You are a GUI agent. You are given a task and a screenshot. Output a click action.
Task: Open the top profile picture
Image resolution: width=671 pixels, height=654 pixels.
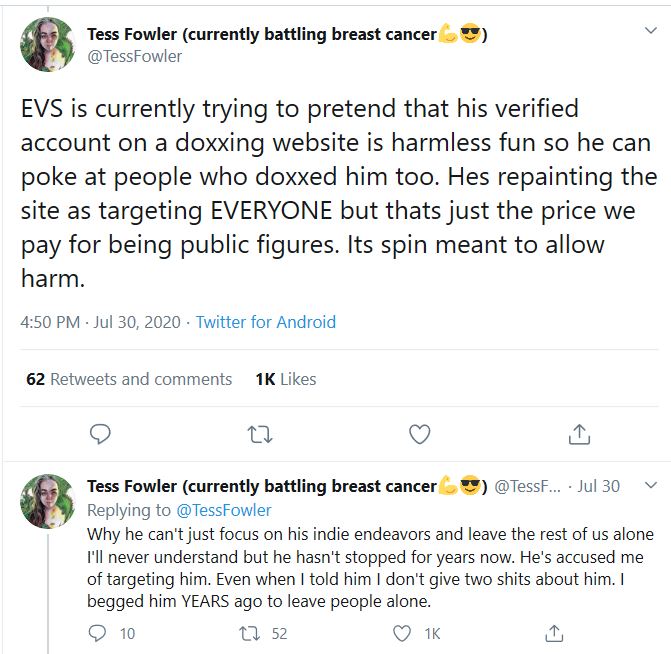48,44
